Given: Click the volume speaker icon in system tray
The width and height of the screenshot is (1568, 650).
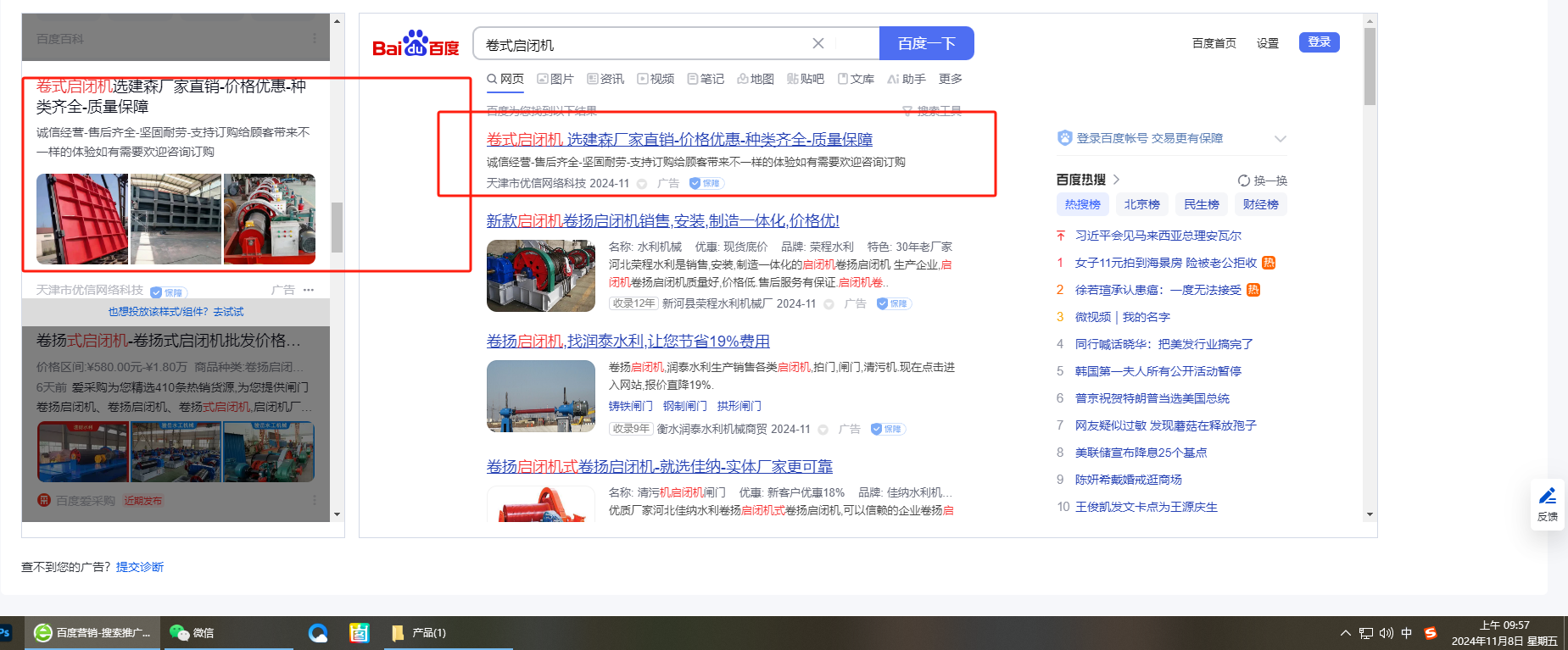Looking at the screenshot, I should click(x=1387, y=633).
